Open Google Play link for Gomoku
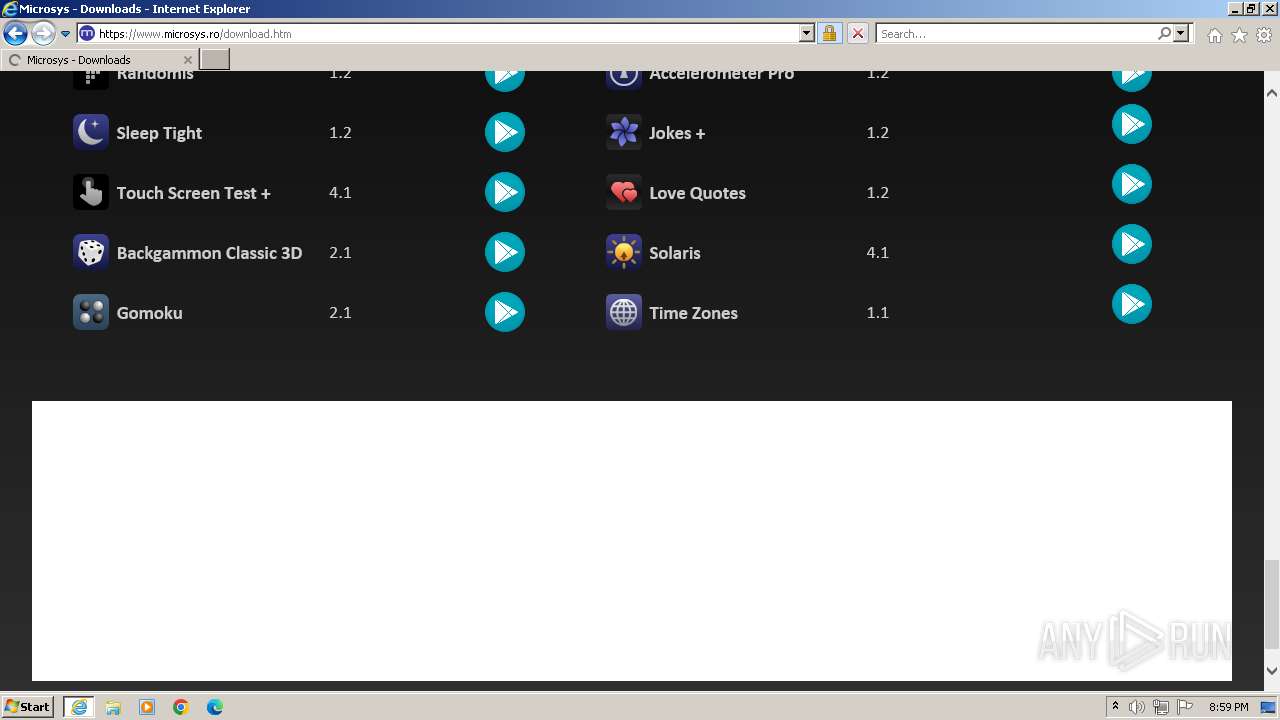Screen dimensions: 1280x720 point(505,312)
